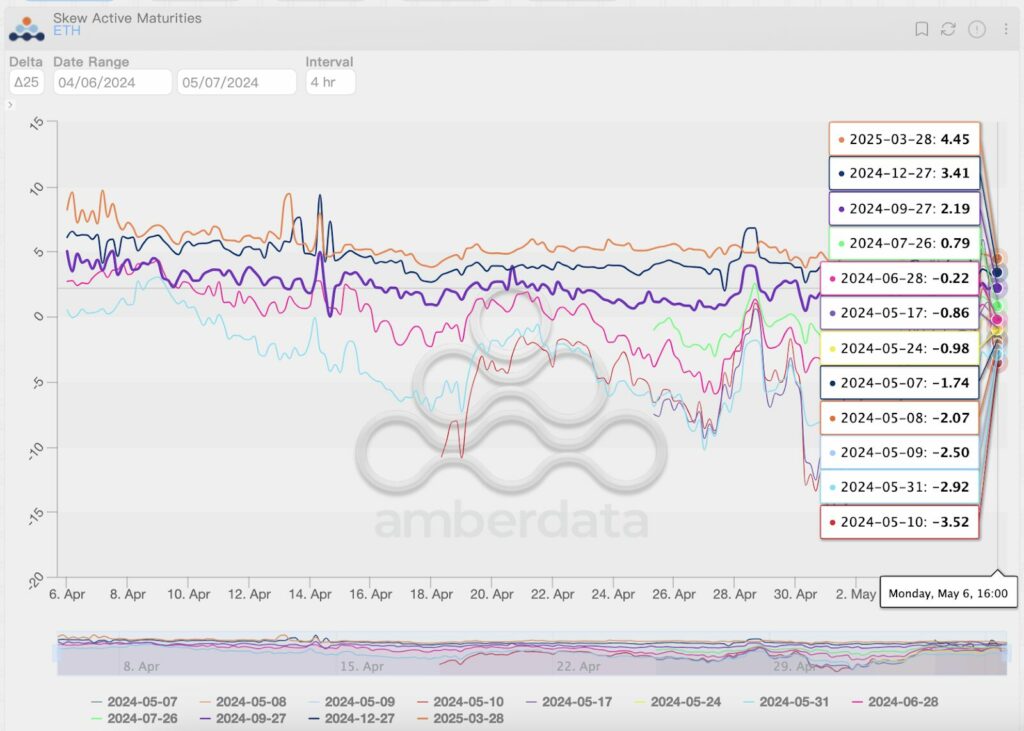The width and height of the screenshot is (1024, 731).
Task: Select the 2024-09-27 value label on the right
Action: [899, 209]
